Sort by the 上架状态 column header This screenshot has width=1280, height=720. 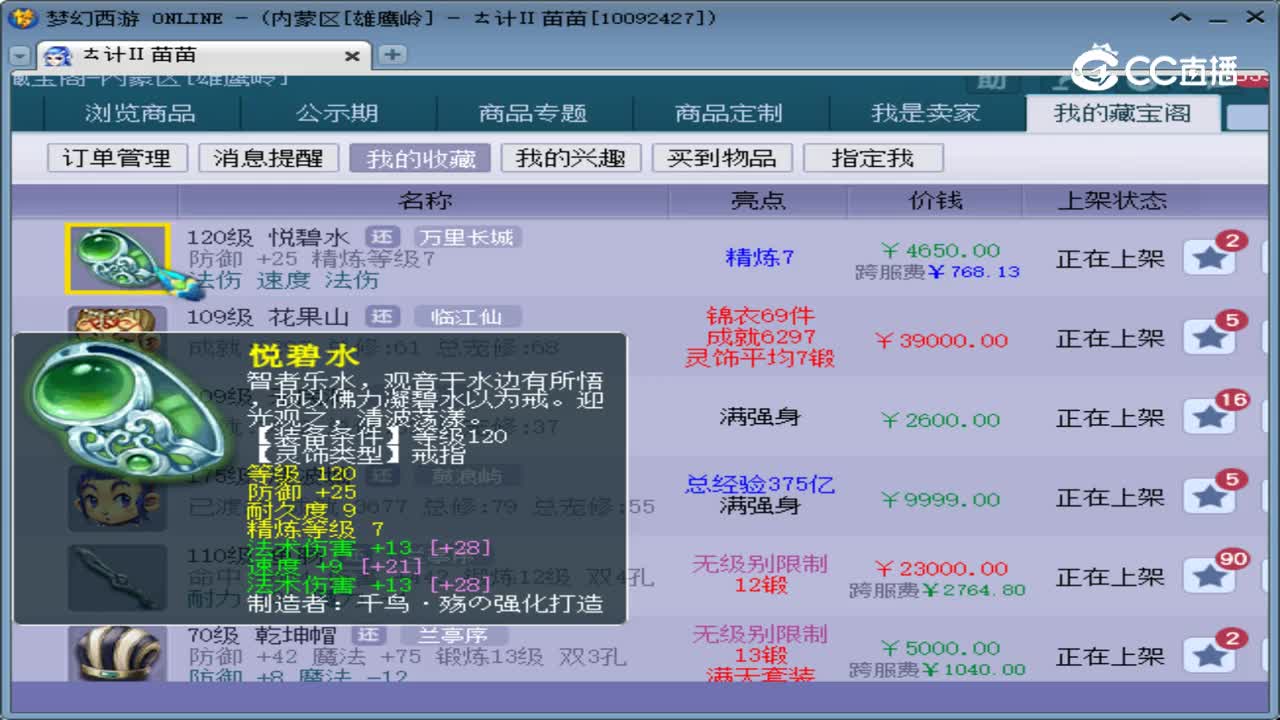(x=1112, y=200)
